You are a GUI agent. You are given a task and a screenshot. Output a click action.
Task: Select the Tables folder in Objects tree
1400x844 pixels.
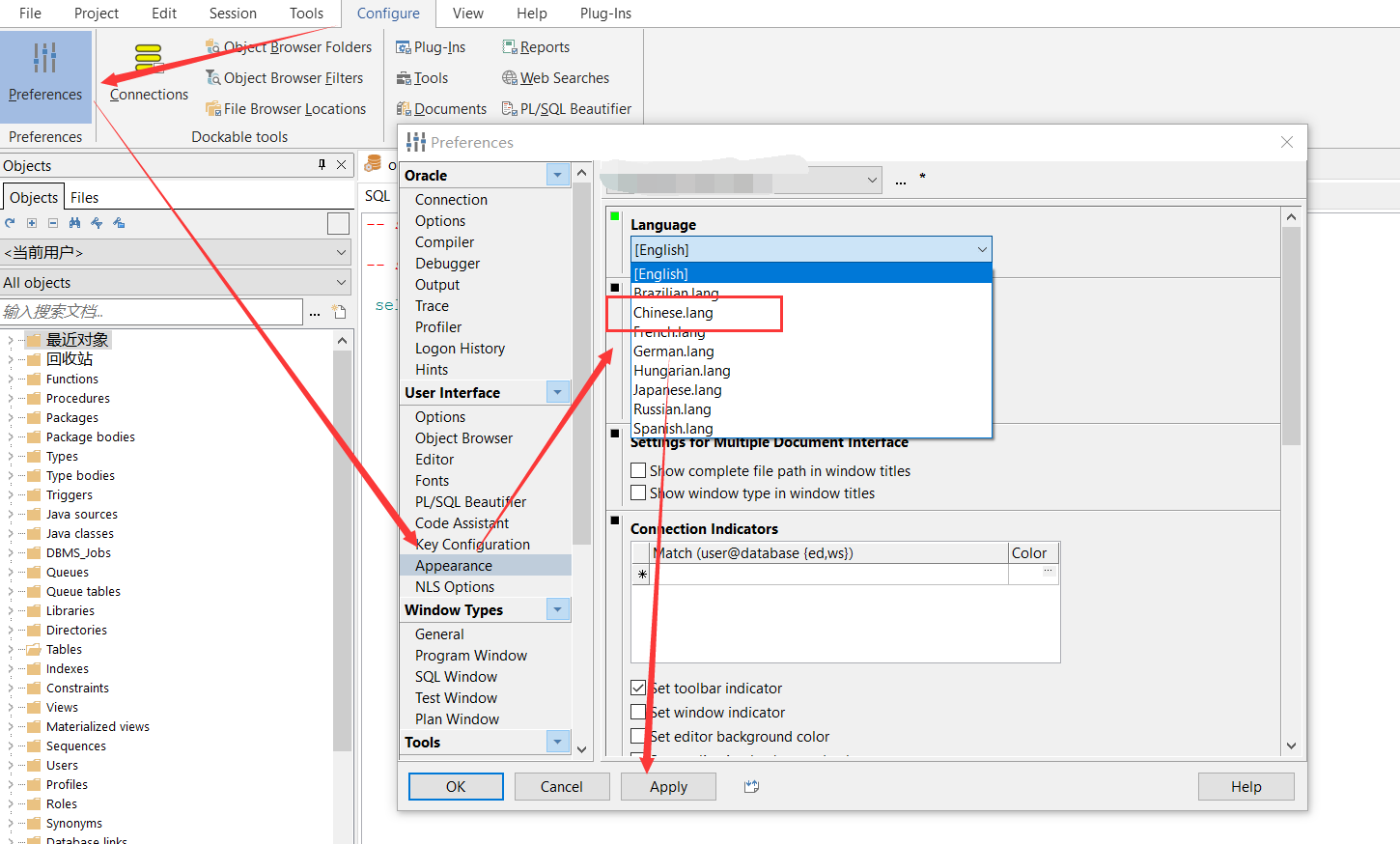point(64,650)
